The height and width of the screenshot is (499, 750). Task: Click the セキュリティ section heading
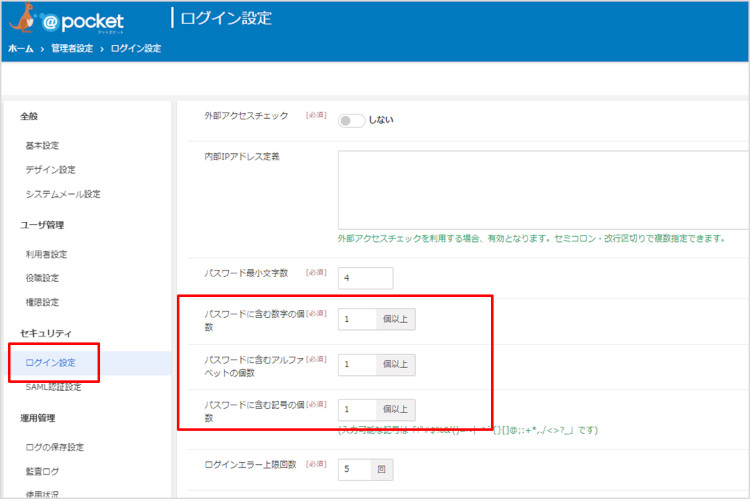click(x=46, y=333)
